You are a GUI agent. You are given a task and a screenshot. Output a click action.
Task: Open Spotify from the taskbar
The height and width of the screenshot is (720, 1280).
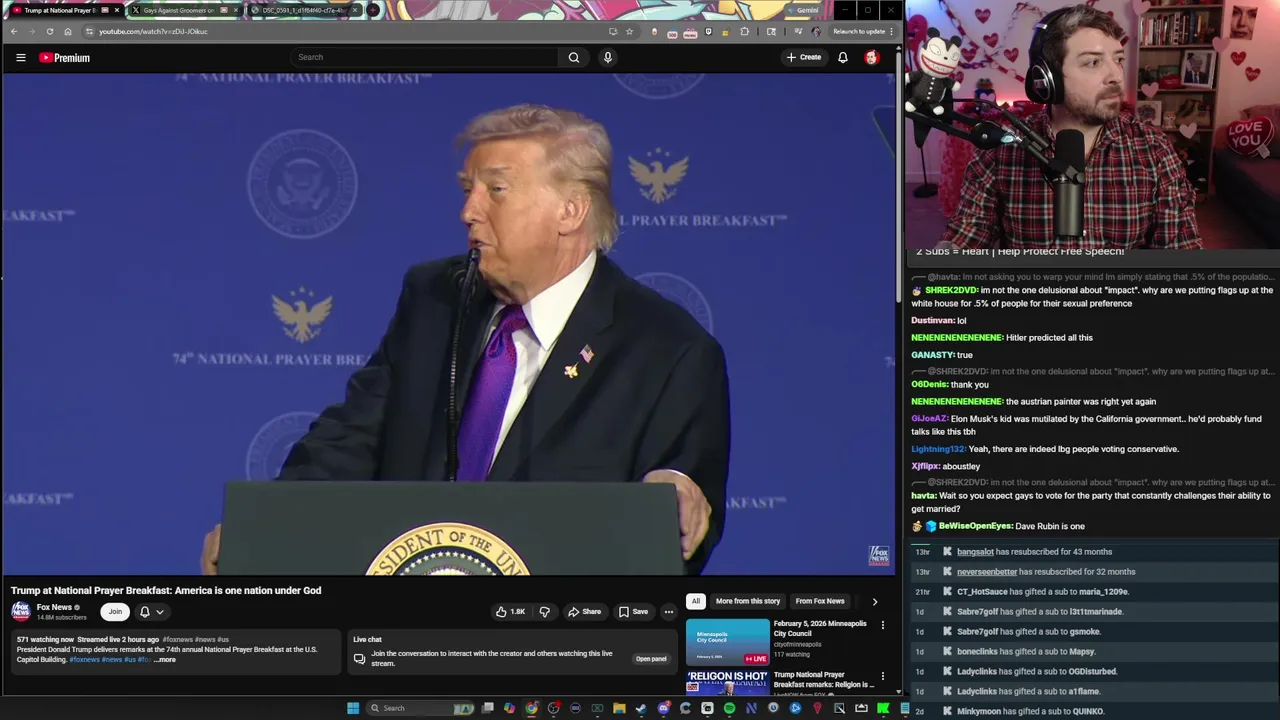(729, 708)
